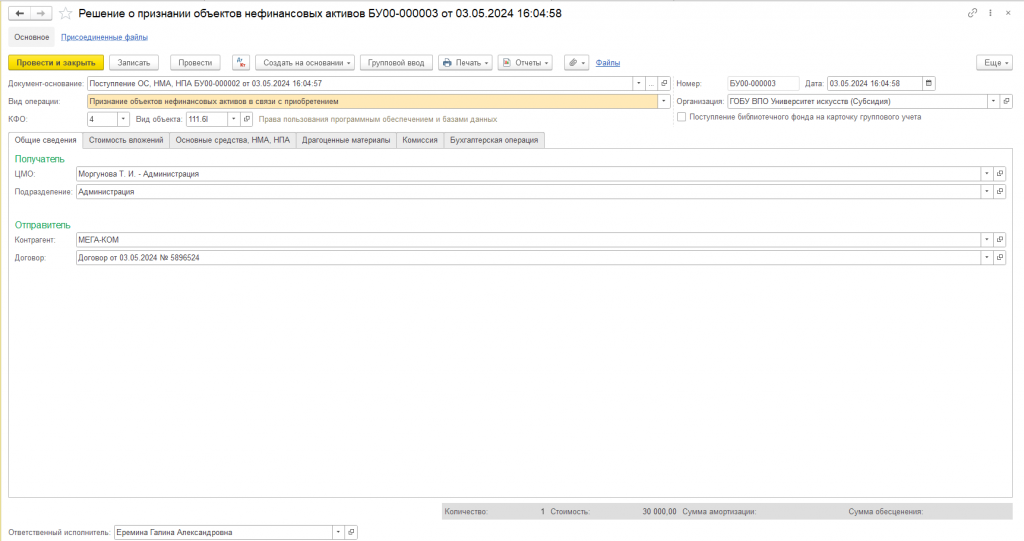Screen dimensions: 1024x541
Task: Expand the Договор dropdown arrow
Action: point(987,257)
